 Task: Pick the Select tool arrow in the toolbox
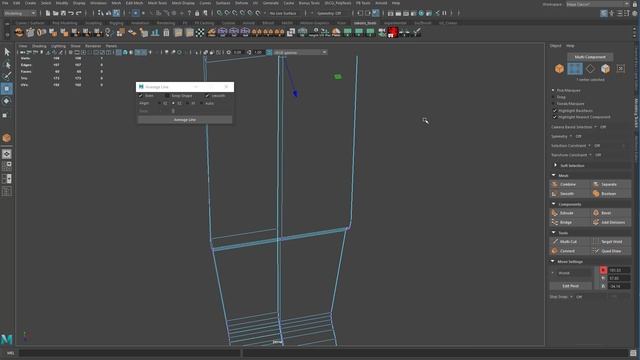[x=7, y=52]
